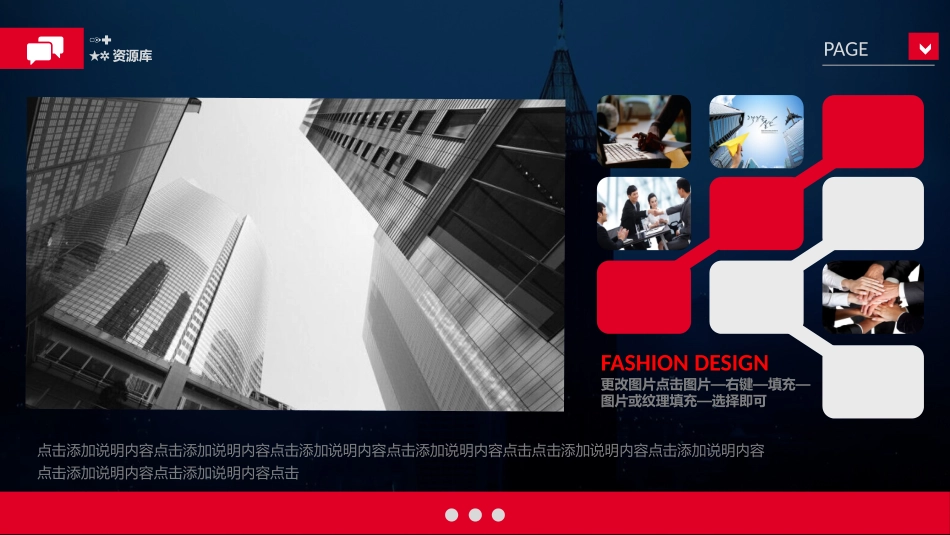950x535 pixels.
Task: Click the red tile right of the airplane thumbnail
Action: [872, 131]
